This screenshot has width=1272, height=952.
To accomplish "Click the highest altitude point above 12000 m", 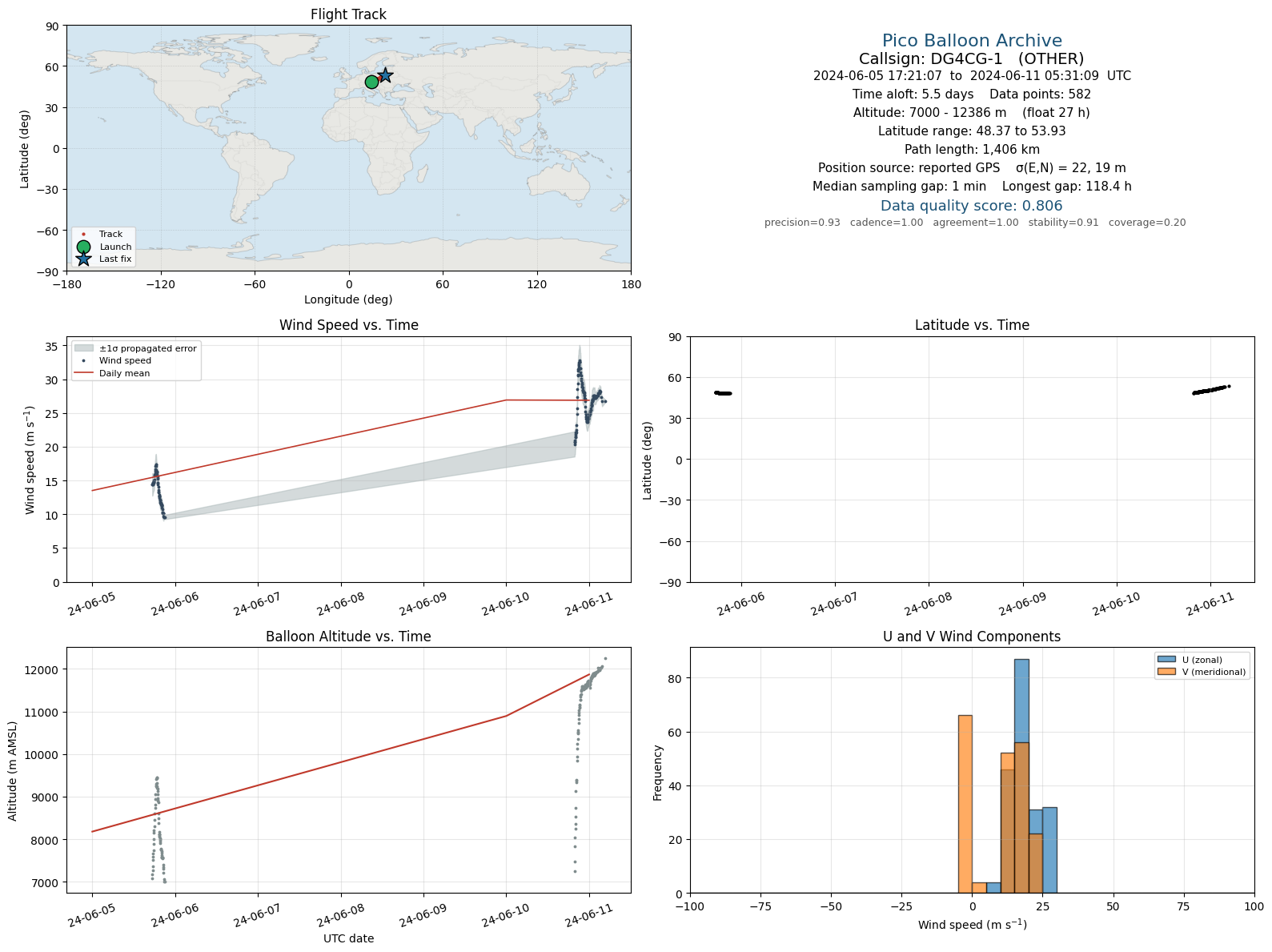I will [605, 658].
